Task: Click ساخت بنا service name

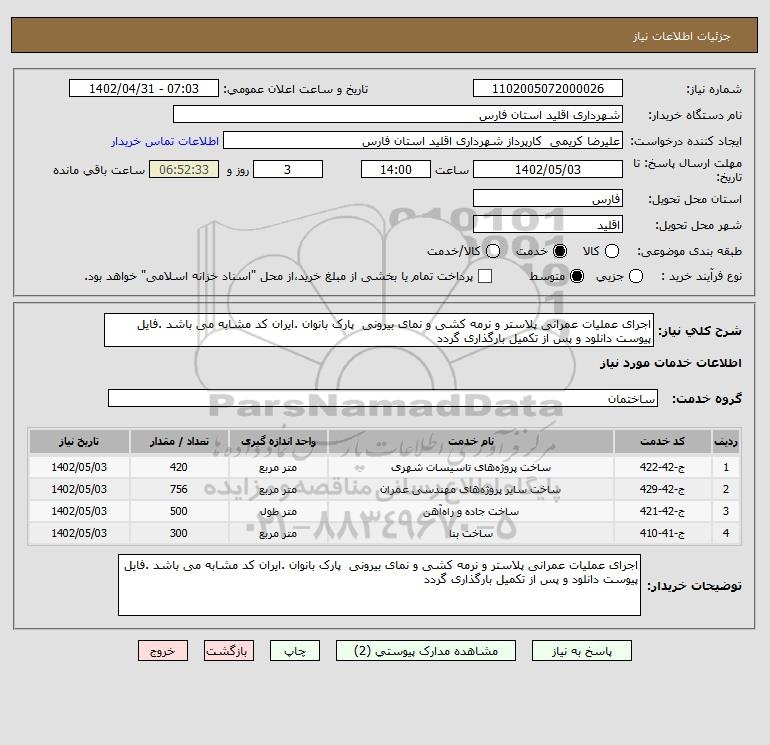Action: pyautogui.click(x=470, y=534)
